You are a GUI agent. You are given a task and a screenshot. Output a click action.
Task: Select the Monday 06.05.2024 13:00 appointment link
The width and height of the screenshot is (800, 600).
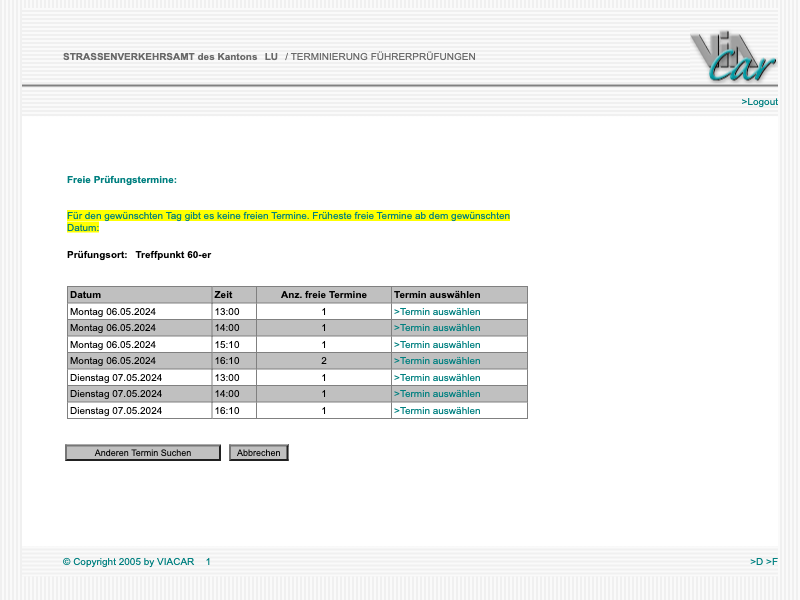(x=436, y=312)
